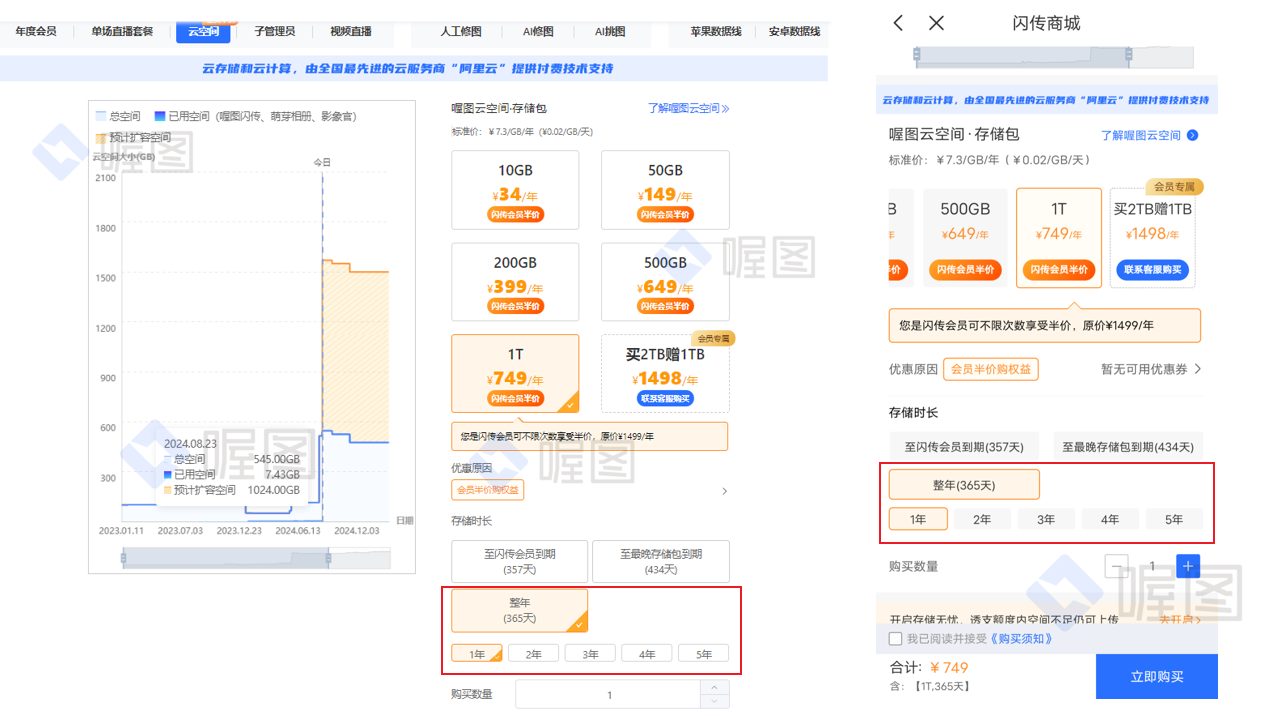Click desktop 了解喔图云空间 link
The width and height of the screenshot is (1265, 716).
coord(688,108)
